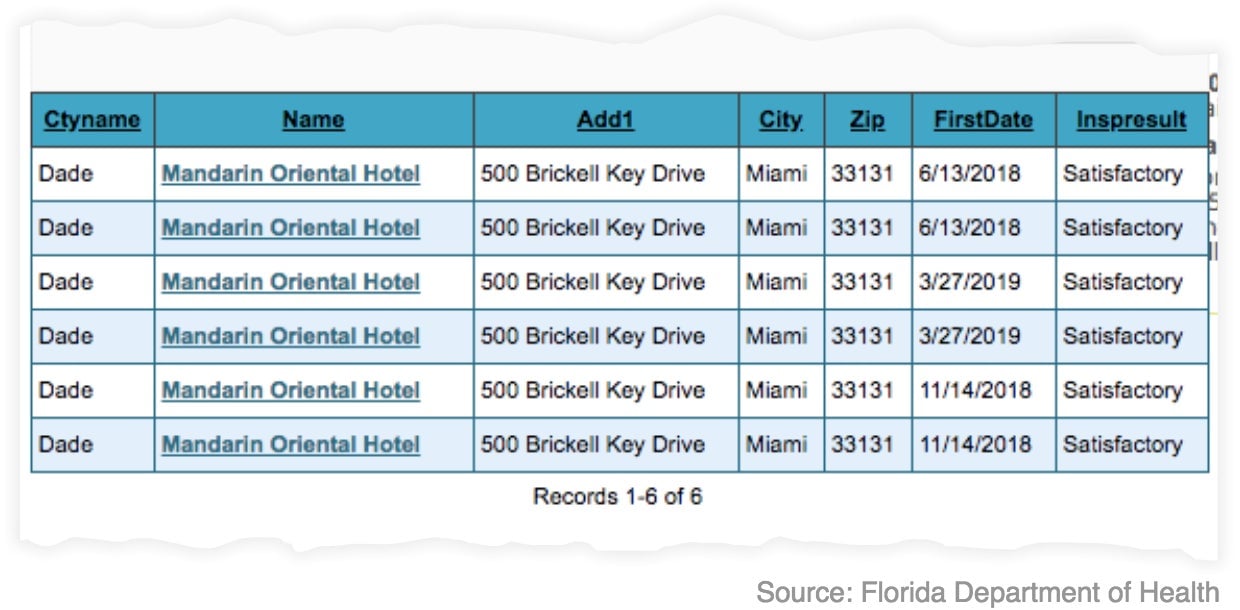Sort table by FirstDate column header
Image resolution: width=1240 pixels, height=610 pixels.
[983, 120]
